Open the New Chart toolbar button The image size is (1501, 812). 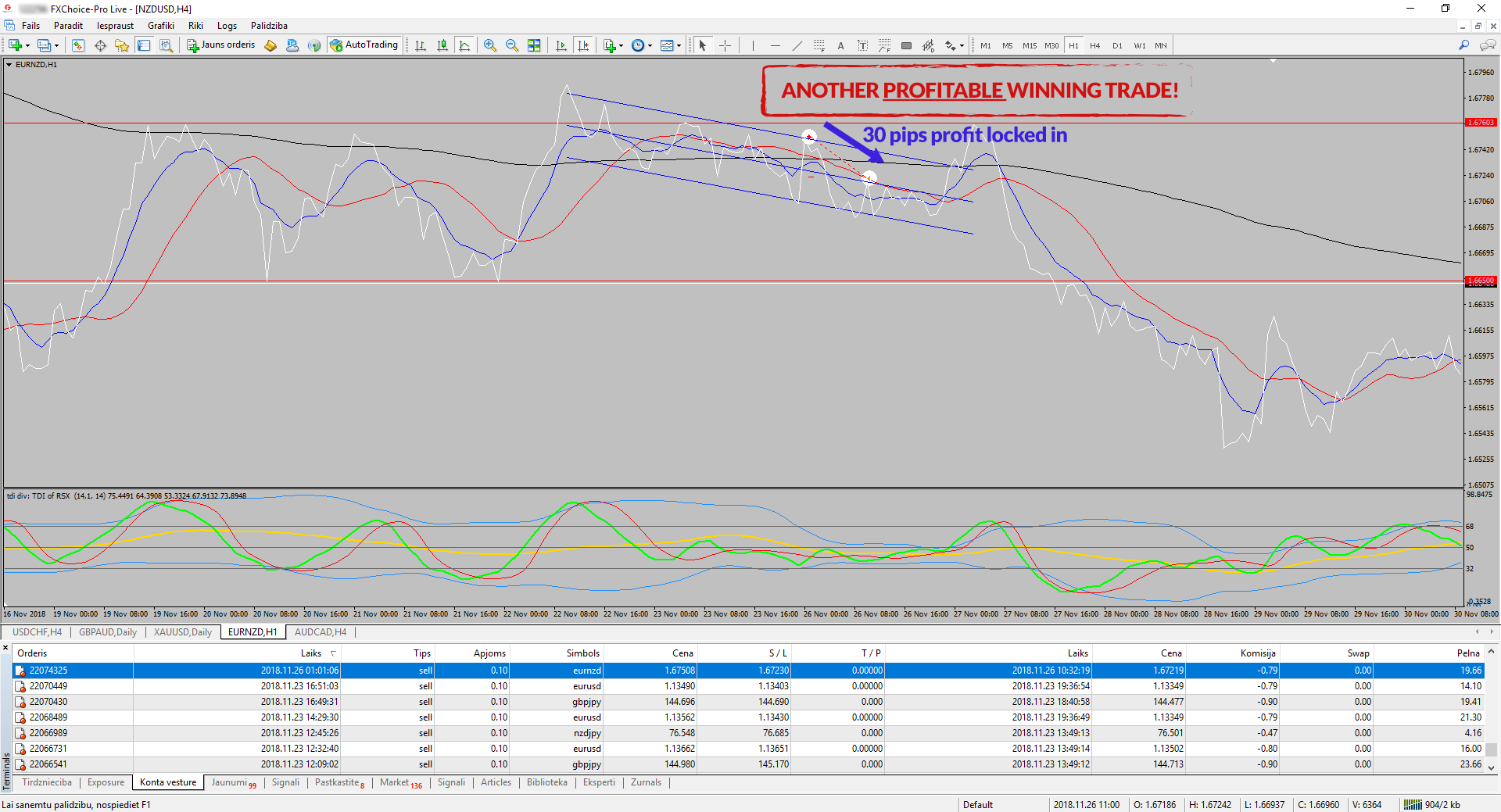coord(15,45)
